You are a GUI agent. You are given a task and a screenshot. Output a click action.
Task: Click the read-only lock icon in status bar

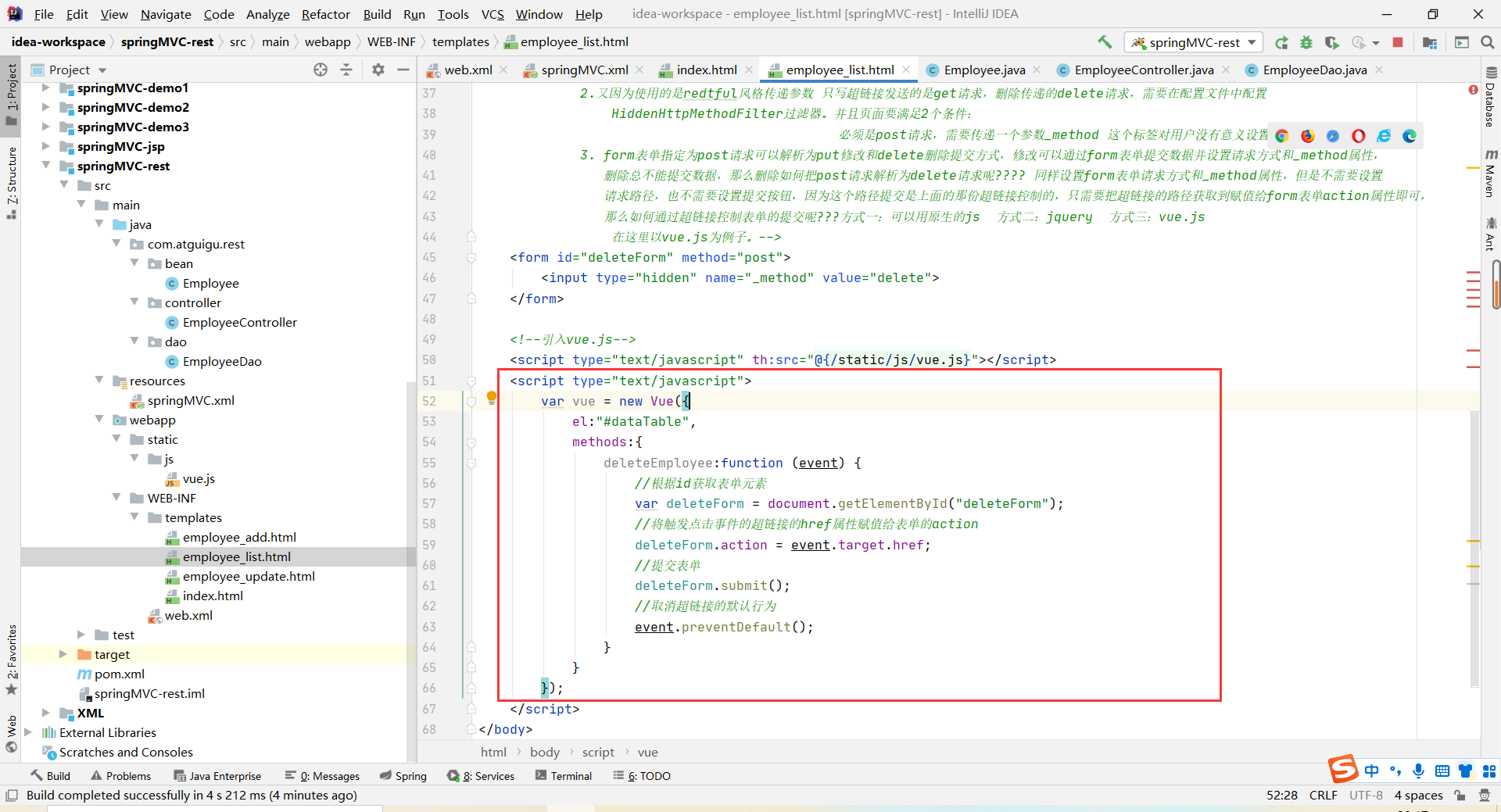pos(1460,796)
